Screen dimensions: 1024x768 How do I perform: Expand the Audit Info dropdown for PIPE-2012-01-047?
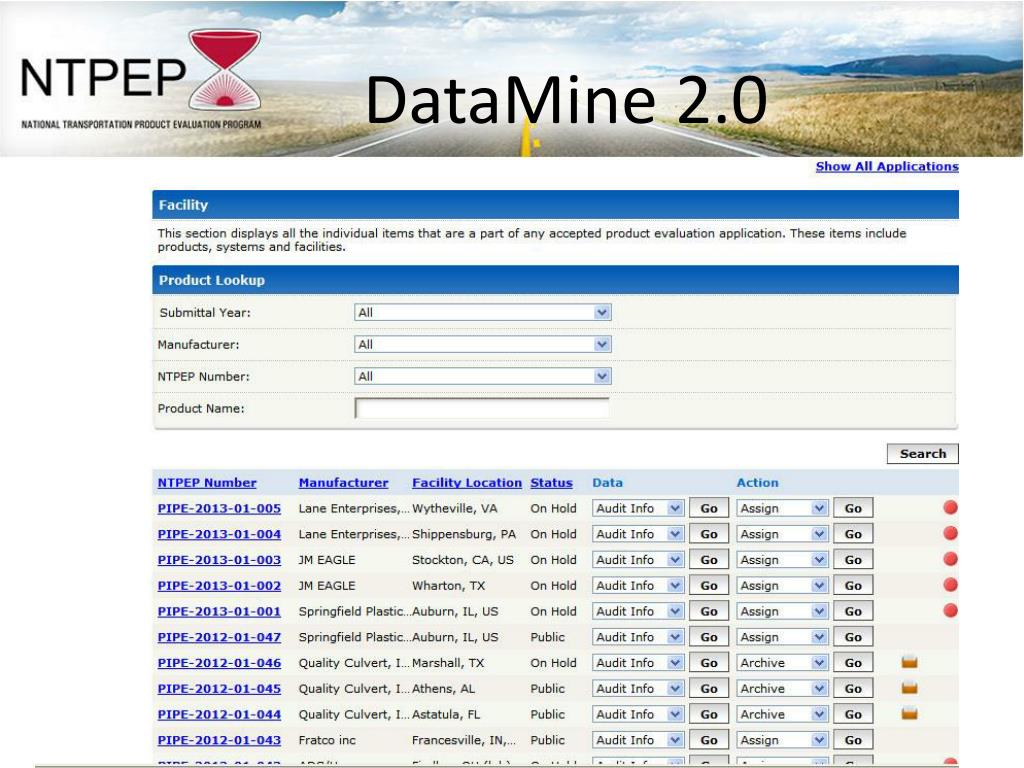(637, 637)
